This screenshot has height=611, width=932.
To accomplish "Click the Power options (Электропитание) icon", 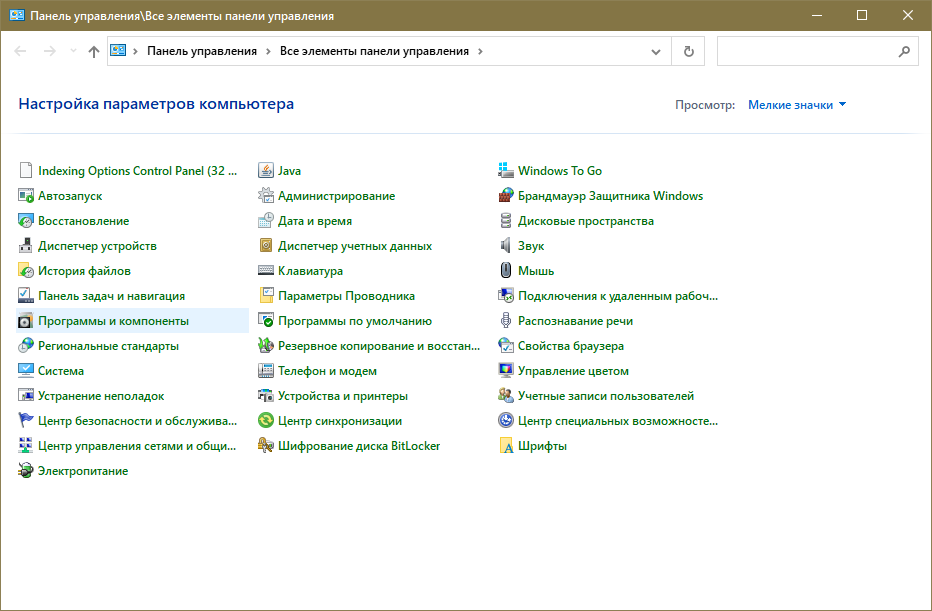I will tap(26, 471).
